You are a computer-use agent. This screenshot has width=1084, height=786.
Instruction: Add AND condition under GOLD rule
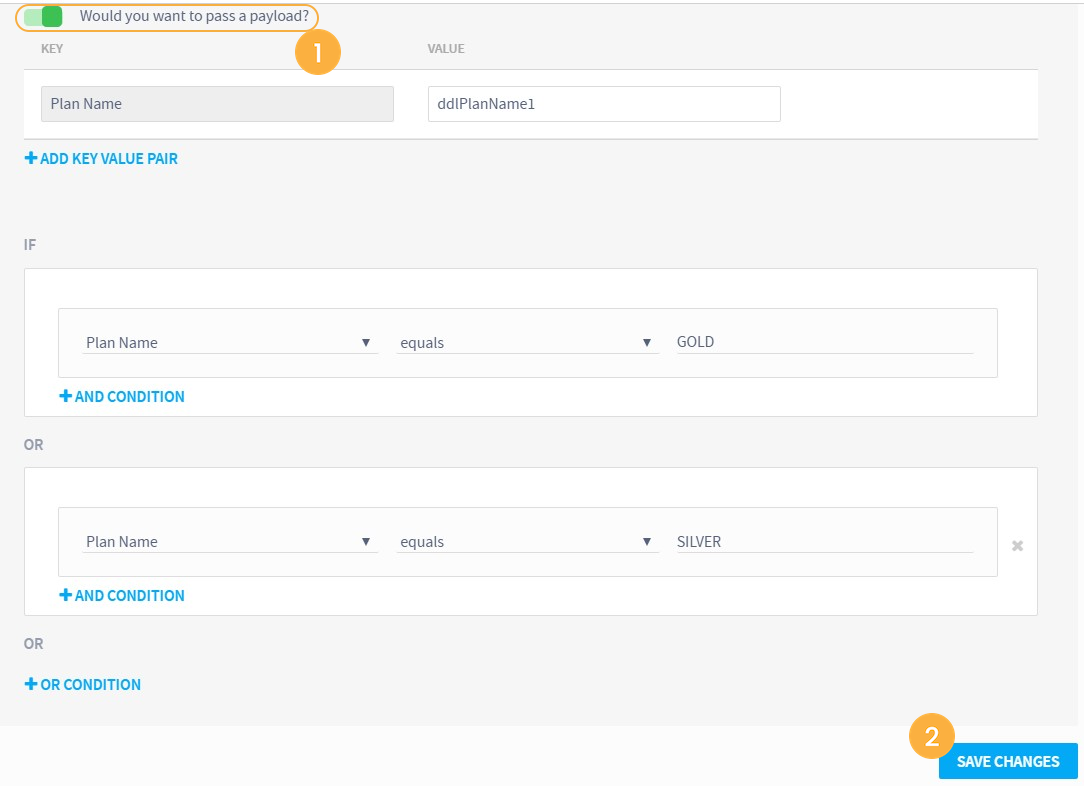[122, 396]
